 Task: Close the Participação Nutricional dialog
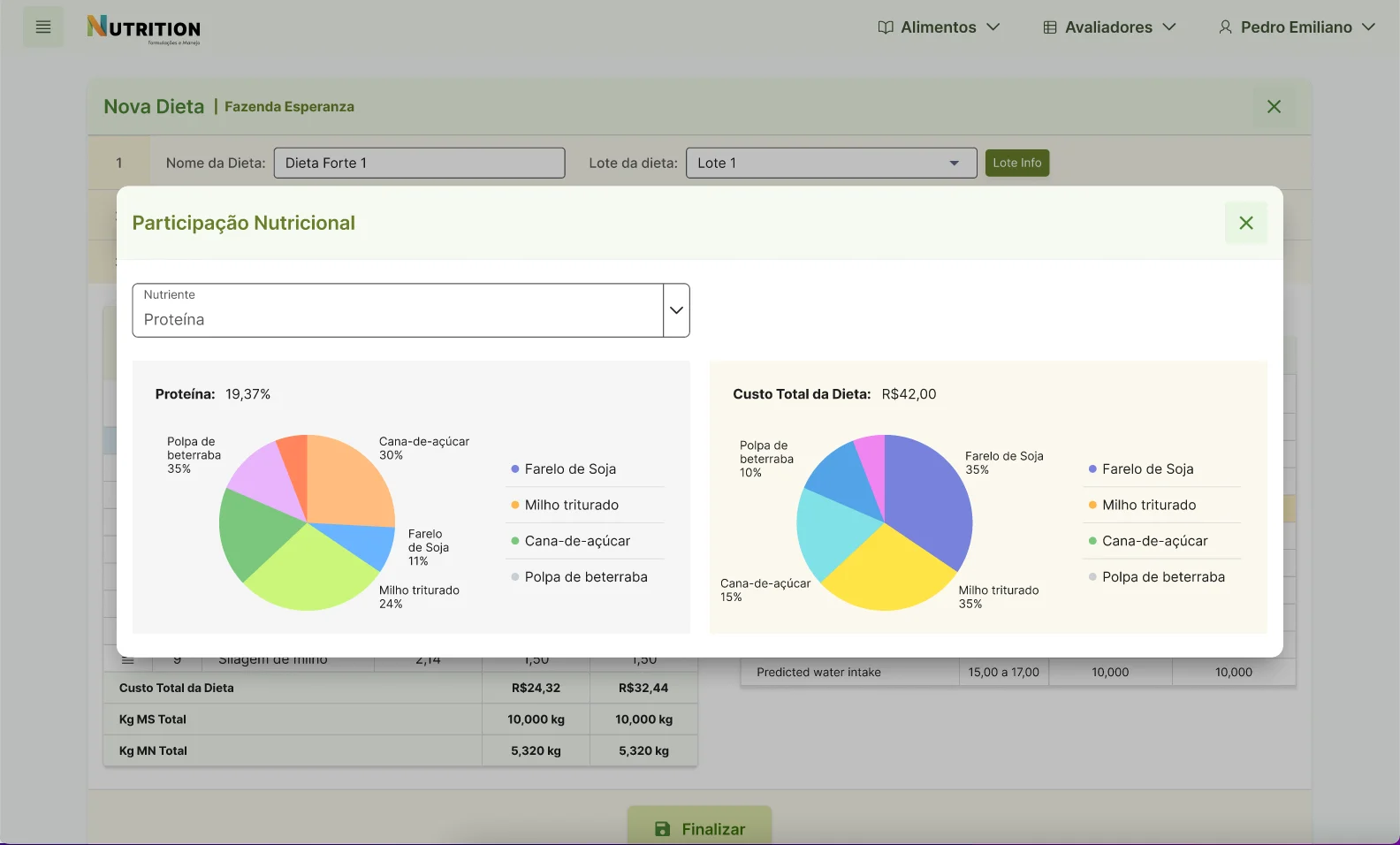coord(1246,223)
